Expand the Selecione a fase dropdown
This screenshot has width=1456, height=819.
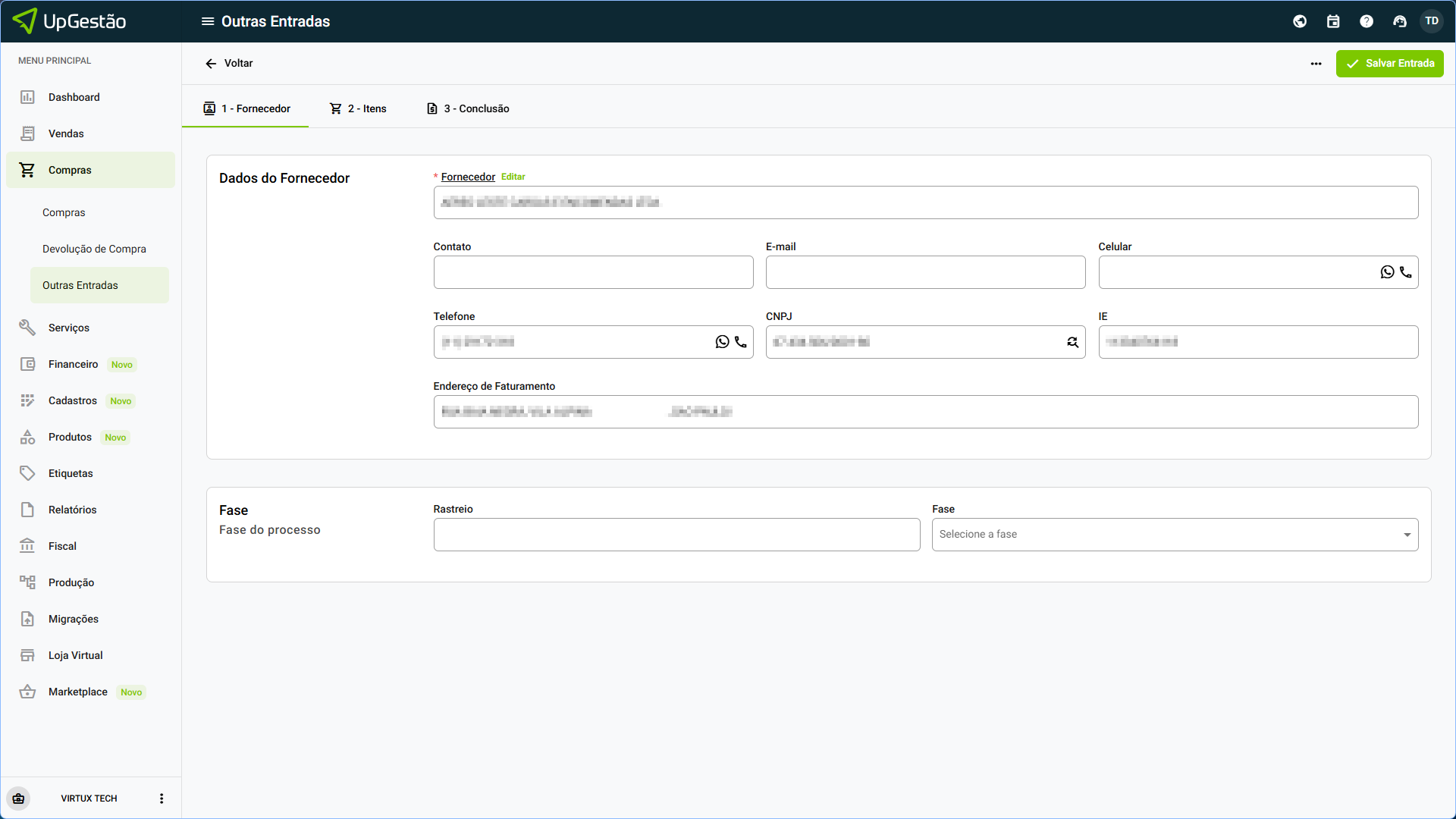pos(1175,535)
